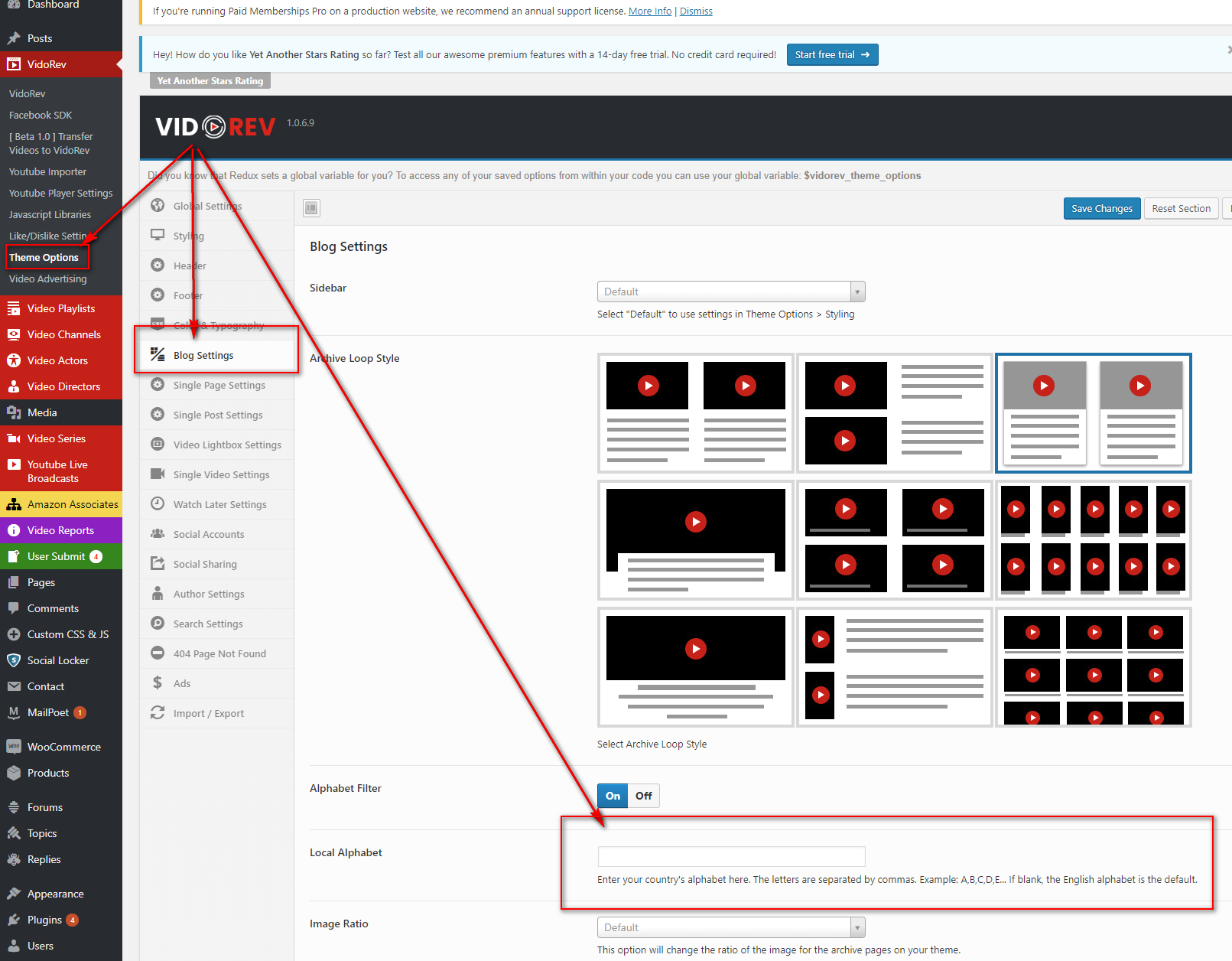
Task: Switch Alphabet Filter to On
Action: point(613,796)
